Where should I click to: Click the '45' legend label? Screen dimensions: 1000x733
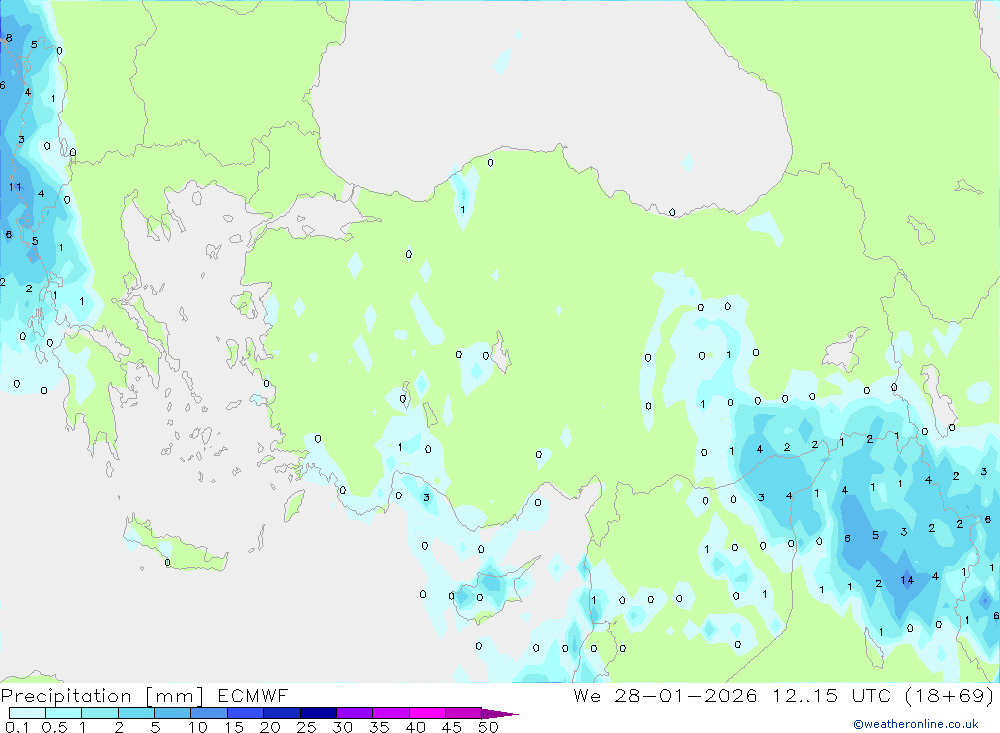[452, 727]
